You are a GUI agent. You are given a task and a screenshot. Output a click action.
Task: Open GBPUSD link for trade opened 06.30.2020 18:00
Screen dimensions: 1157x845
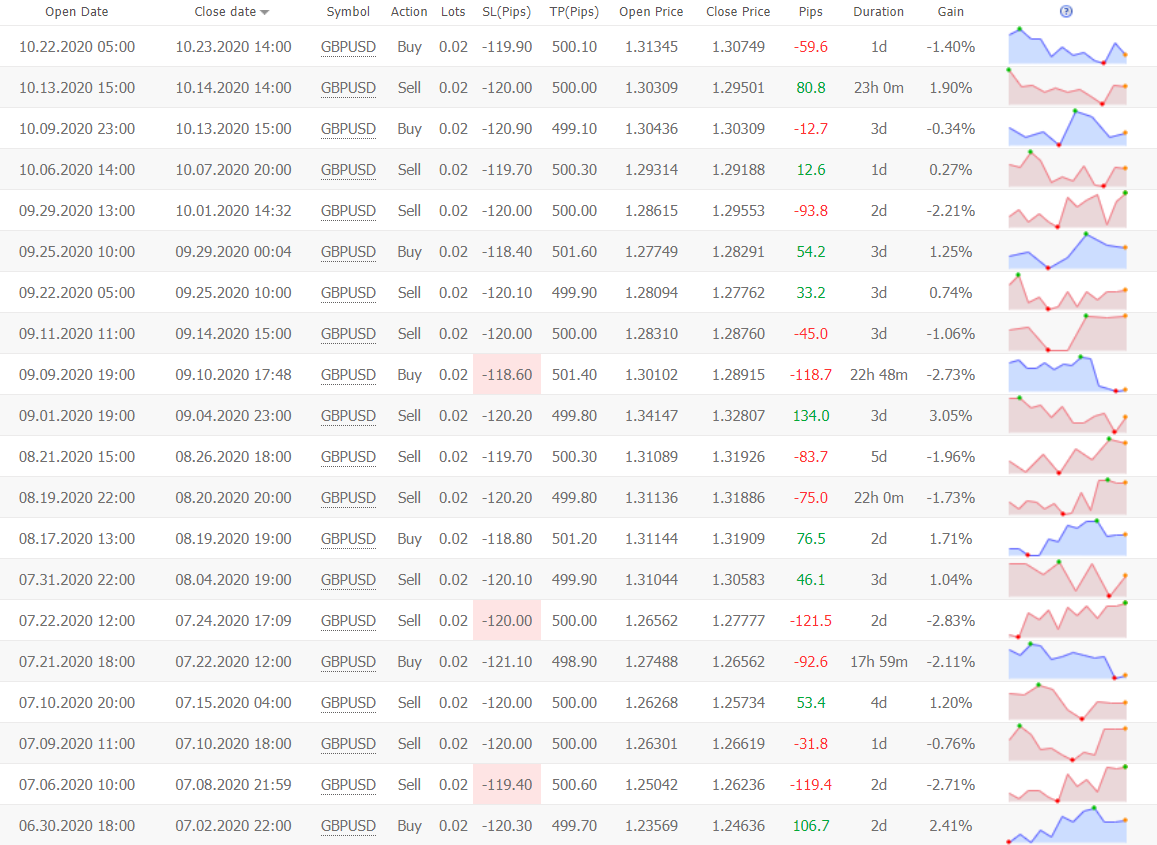[348, 826]
